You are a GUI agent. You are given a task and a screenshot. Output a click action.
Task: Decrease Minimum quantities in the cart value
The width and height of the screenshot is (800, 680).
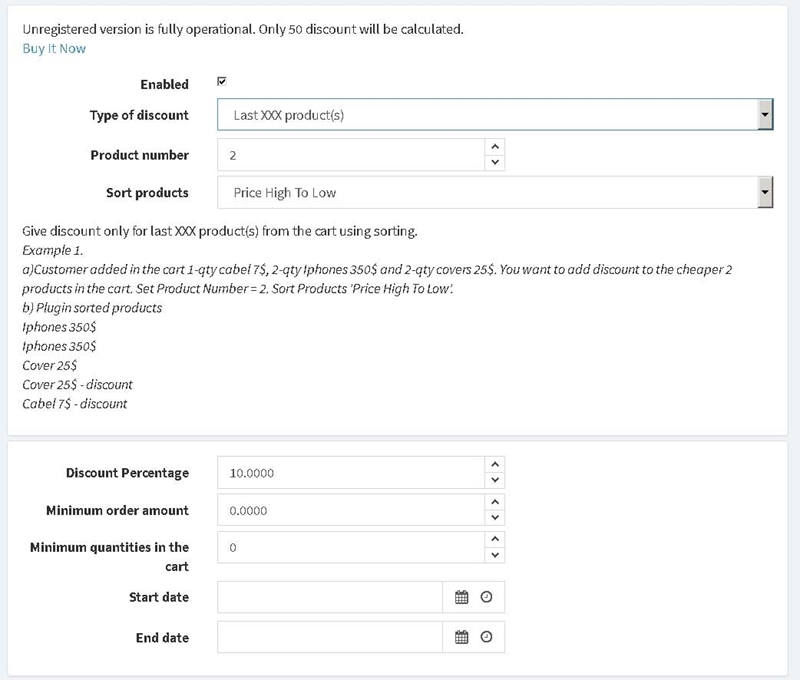coord(494,555)
